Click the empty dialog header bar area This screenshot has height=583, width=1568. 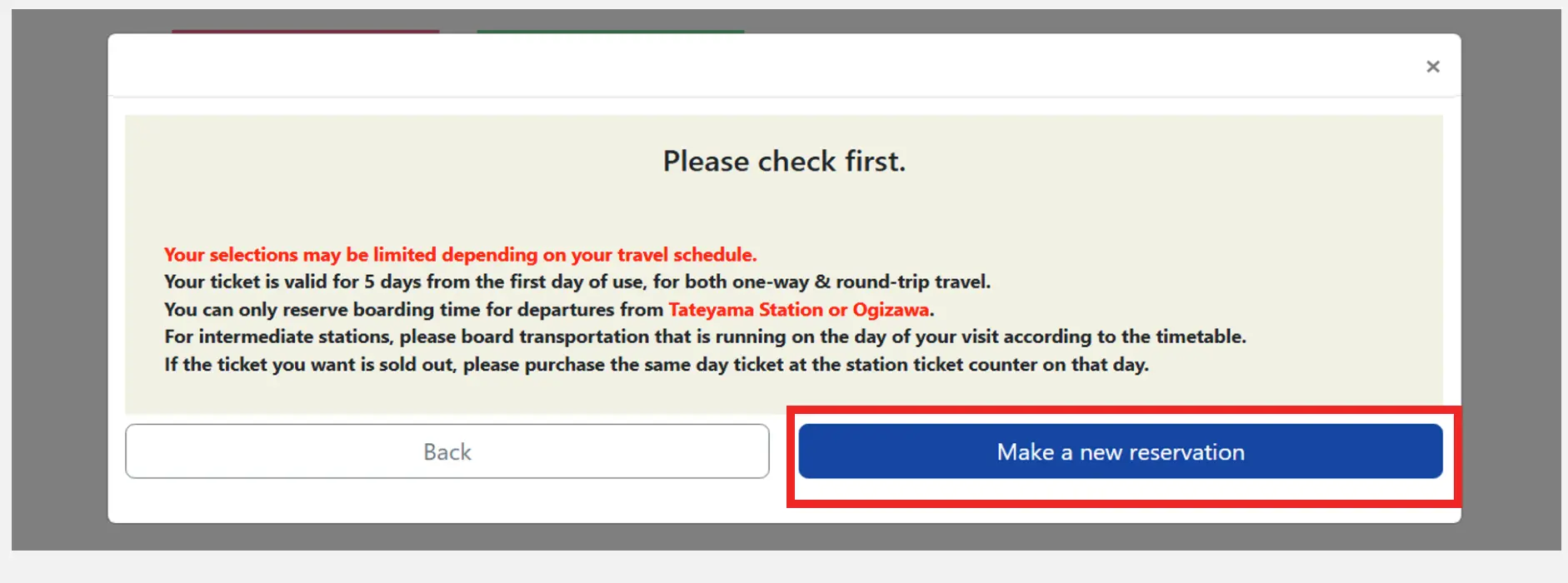(750, 67)
